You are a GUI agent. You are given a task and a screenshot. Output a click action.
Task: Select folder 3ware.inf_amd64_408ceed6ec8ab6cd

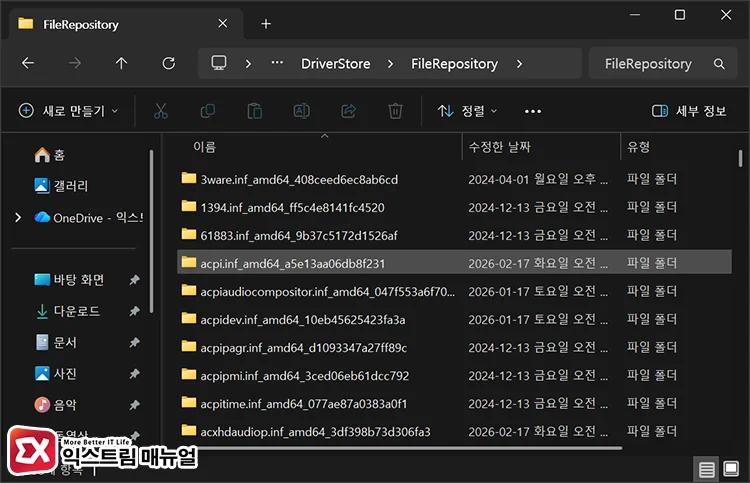pyautogui.click(x=454, y=179)
